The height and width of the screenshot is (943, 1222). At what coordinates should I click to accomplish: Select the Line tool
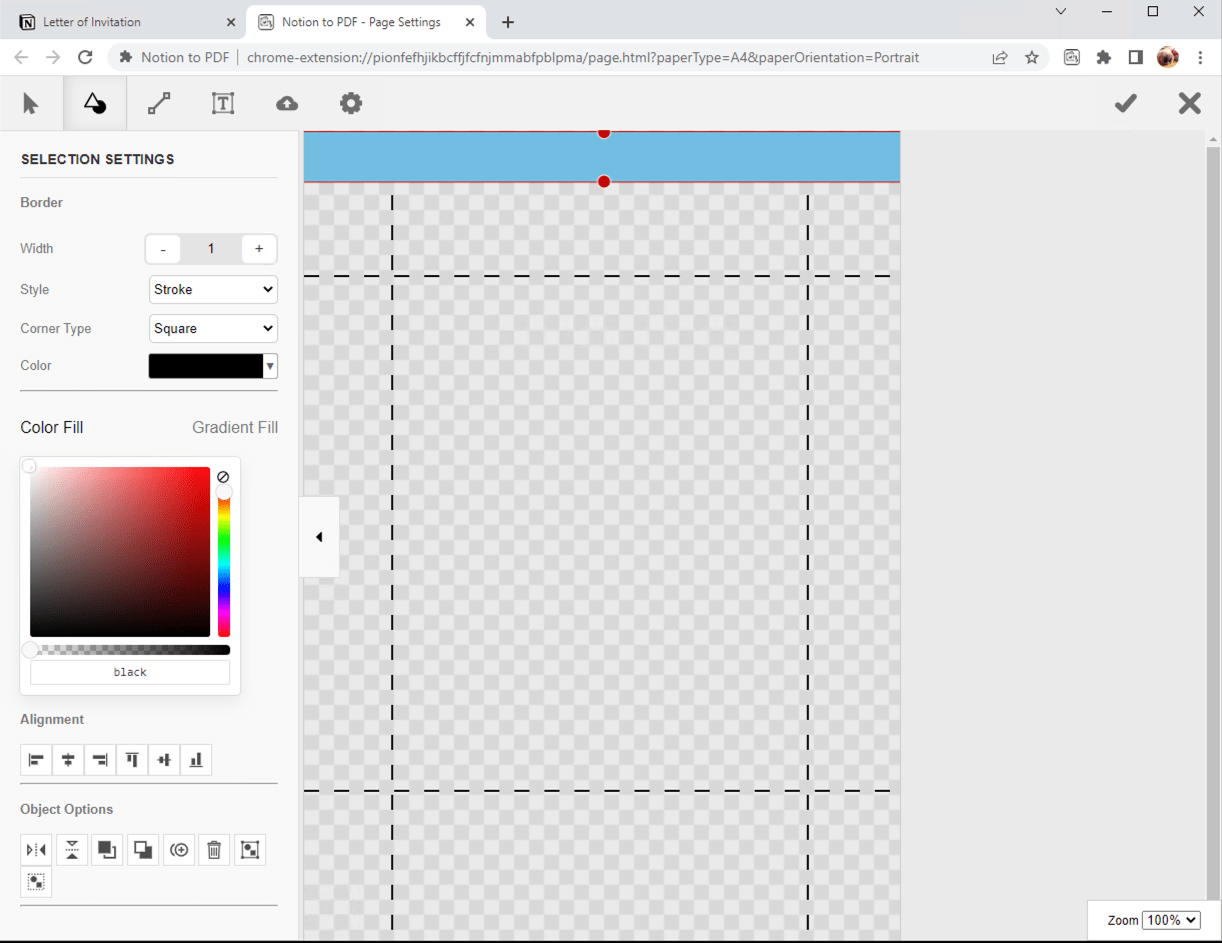(x=159, y=103)
